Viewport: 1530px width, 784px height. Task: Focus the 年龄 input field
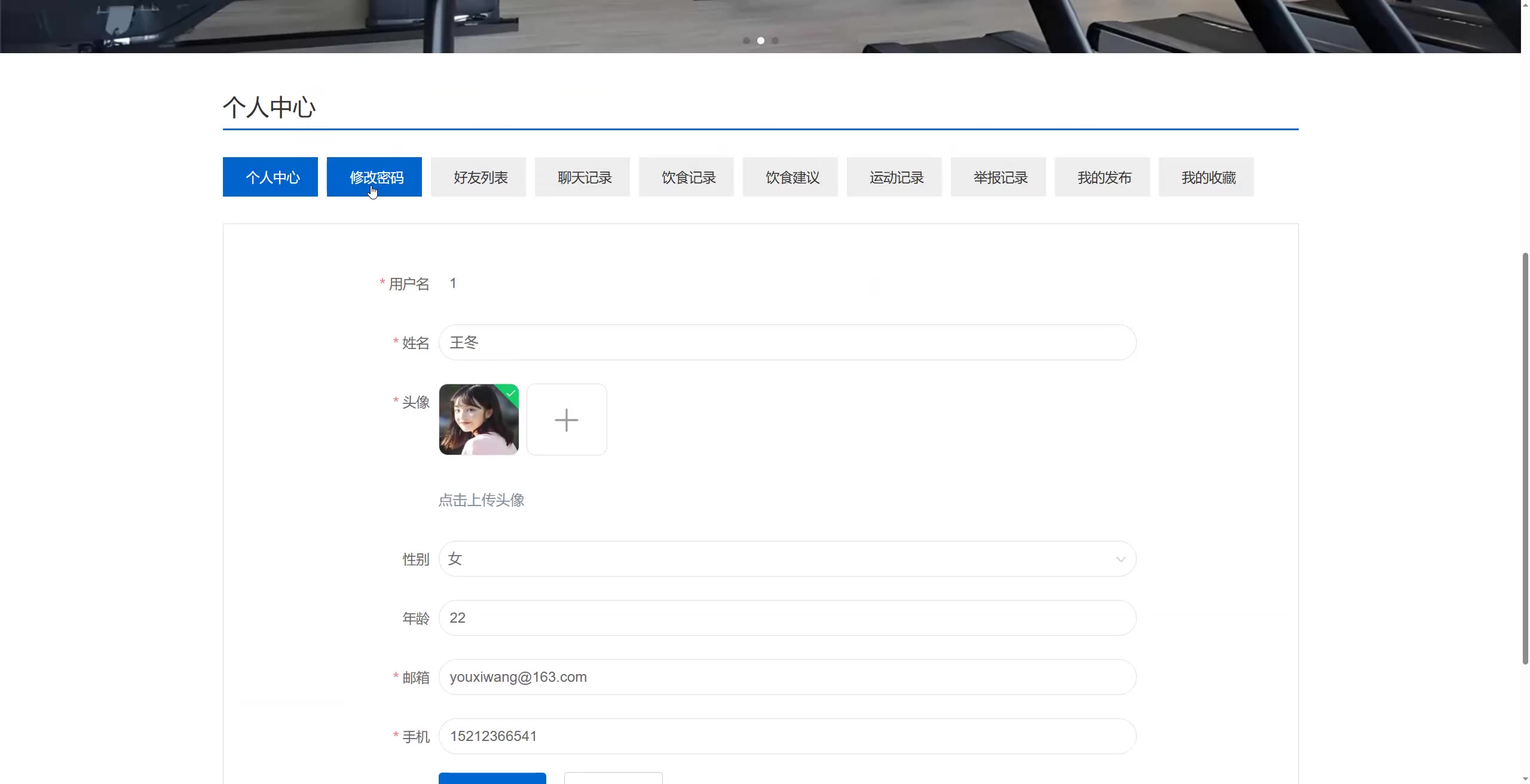pos(787,618)
